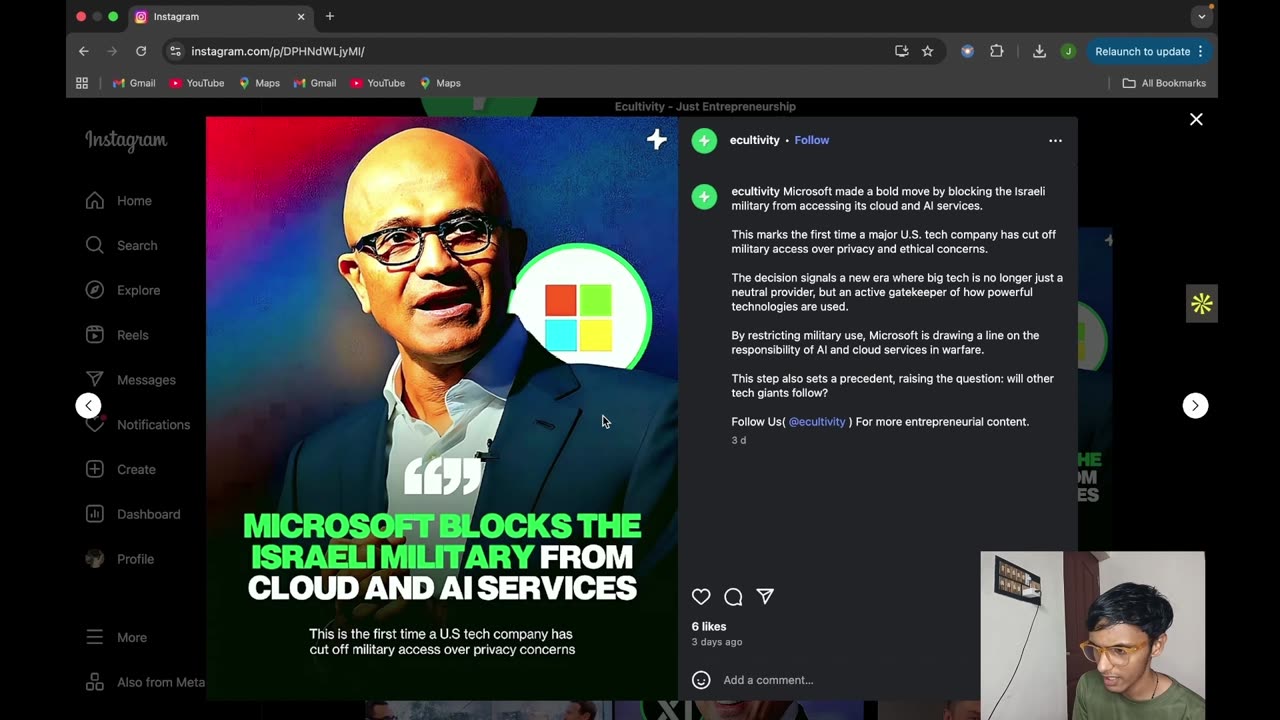Open Notifications in Instagram sidebar

click(138, 424)
